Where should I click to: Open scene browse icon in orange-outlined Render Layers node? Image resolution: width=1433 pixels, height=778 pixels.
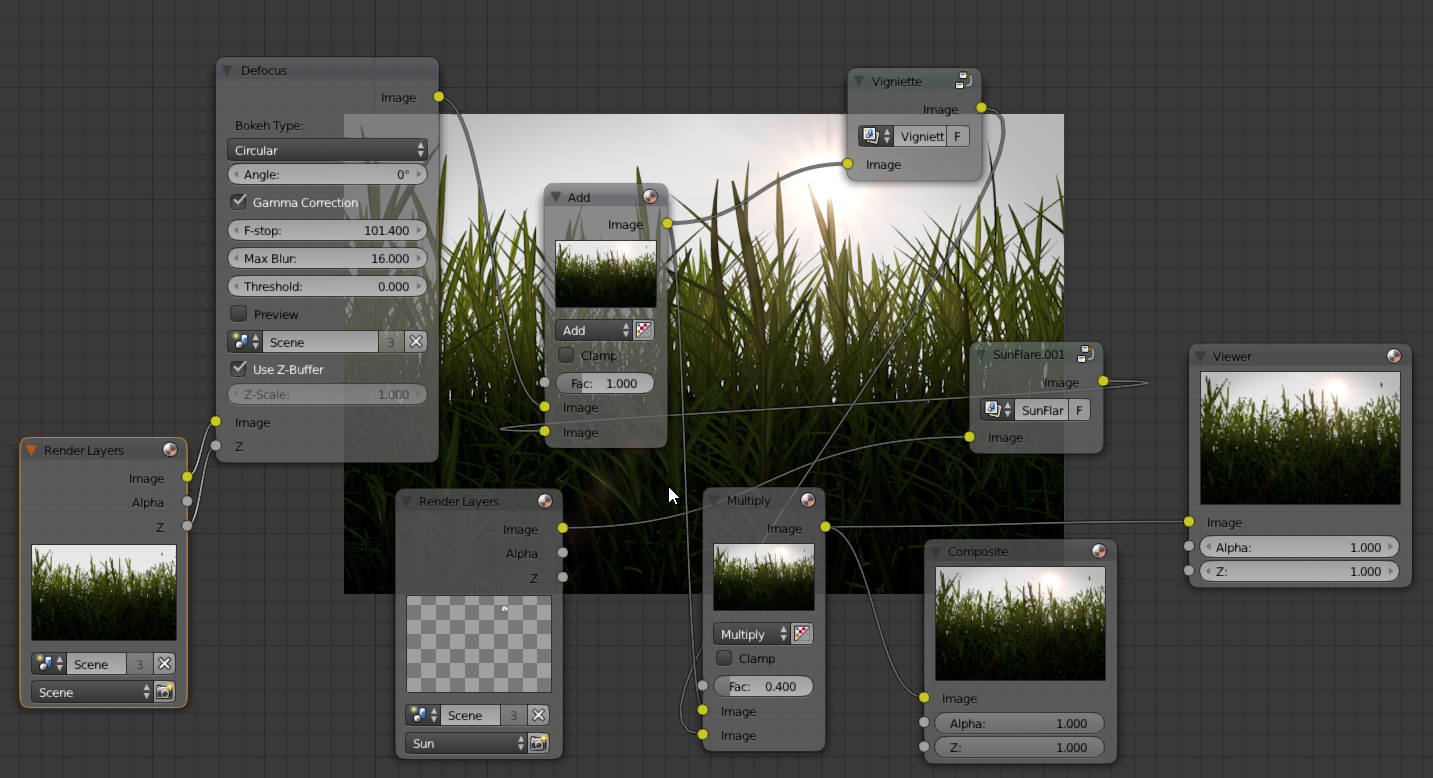coord(49,664)
